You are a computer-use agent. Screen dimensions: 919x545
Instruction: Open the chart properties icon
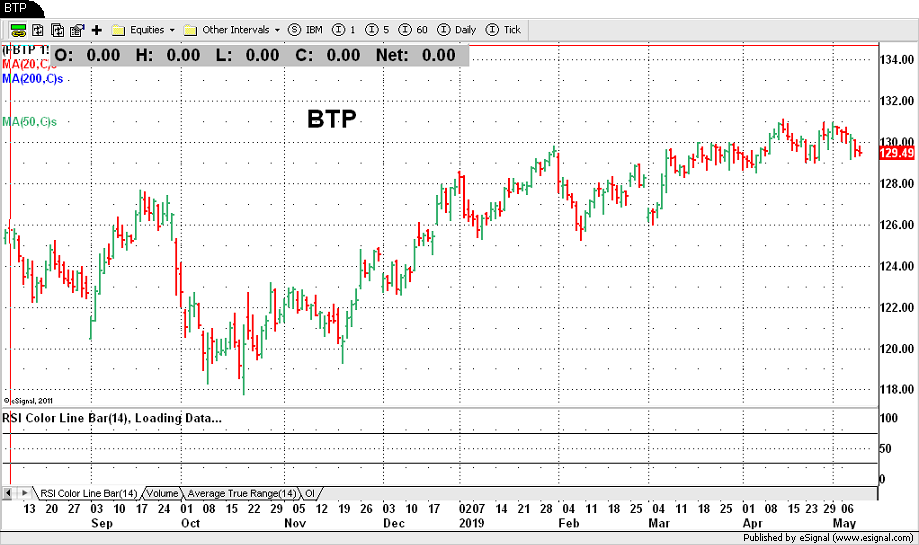77,30
